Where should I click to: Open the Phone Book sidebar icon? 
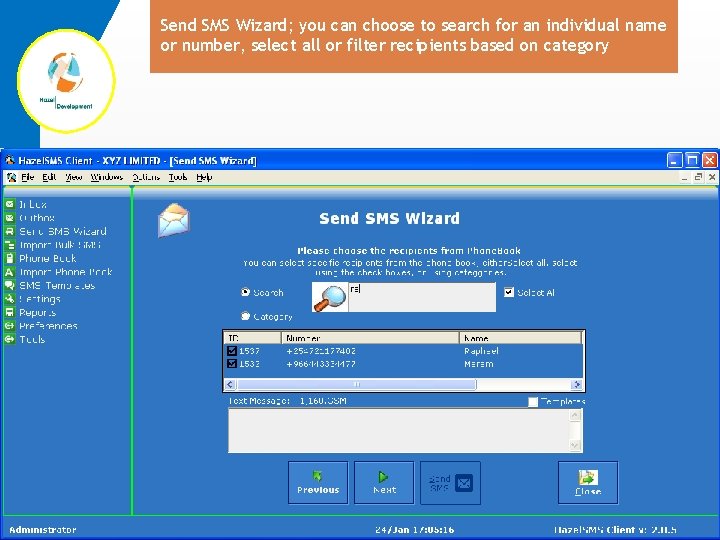10,258
